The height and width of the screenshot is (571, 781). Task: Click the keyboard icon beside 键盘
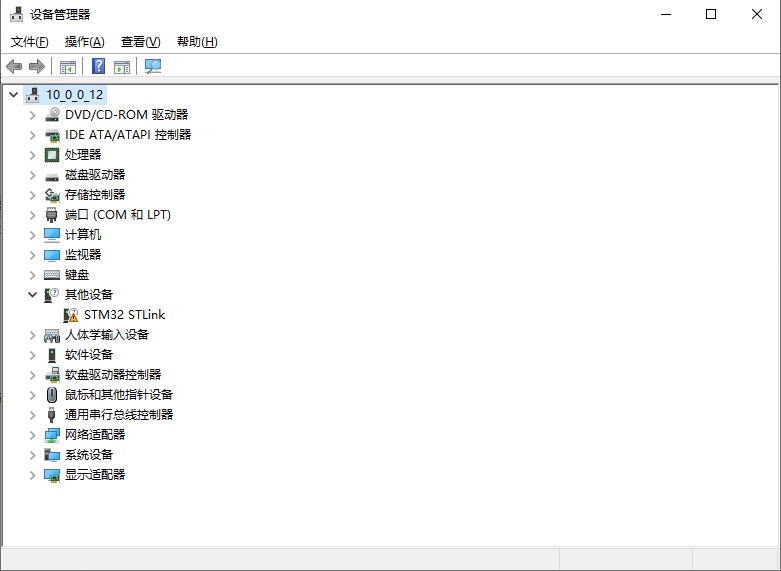(52, 275)
